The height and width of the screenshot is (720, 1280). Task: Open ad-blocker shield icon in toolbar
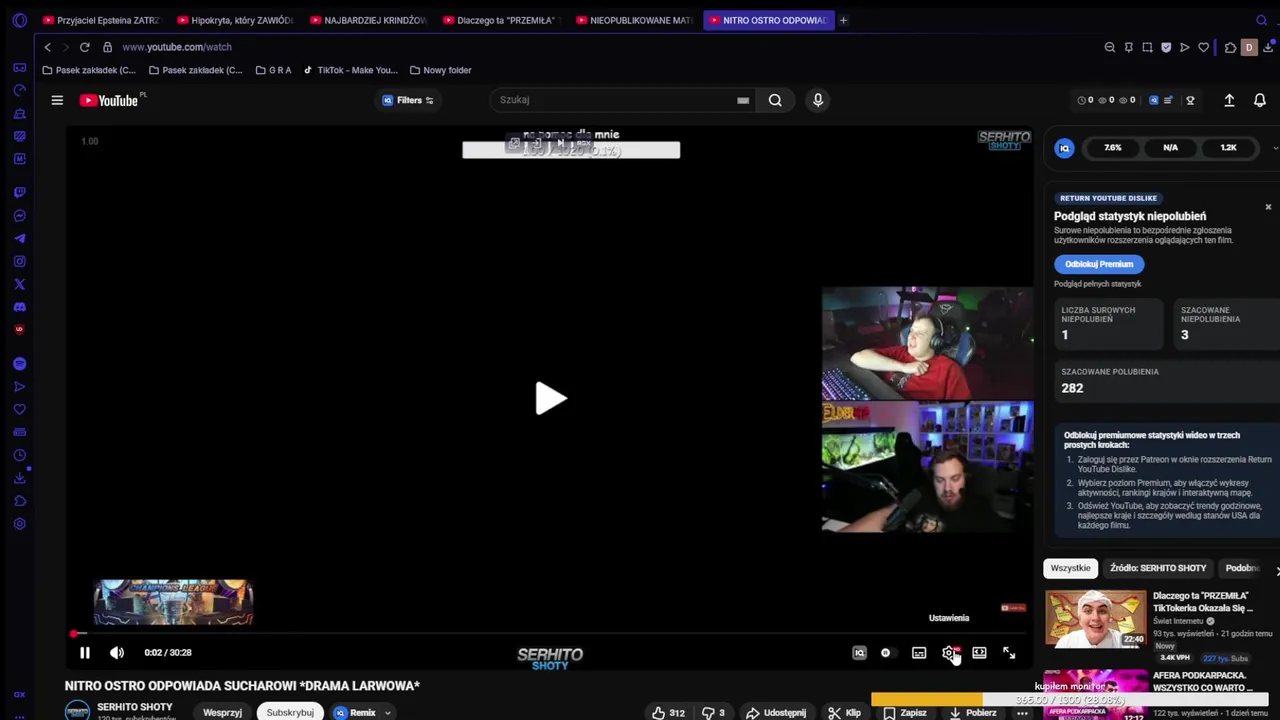(x=1166, y=47)
